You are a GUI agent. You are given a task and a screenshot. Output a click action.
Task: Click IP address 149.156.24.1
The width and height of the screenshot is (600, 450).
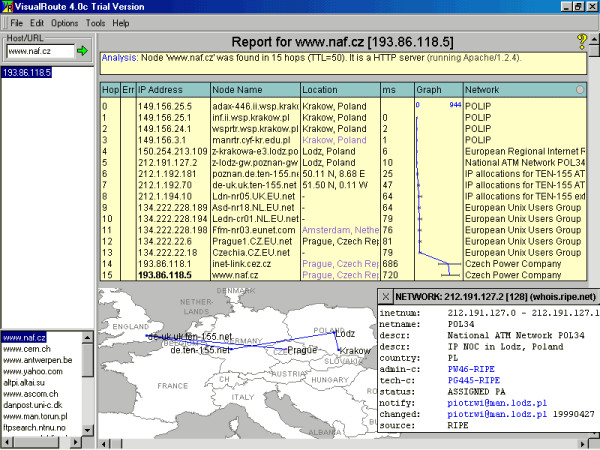(x=165, y=129)
